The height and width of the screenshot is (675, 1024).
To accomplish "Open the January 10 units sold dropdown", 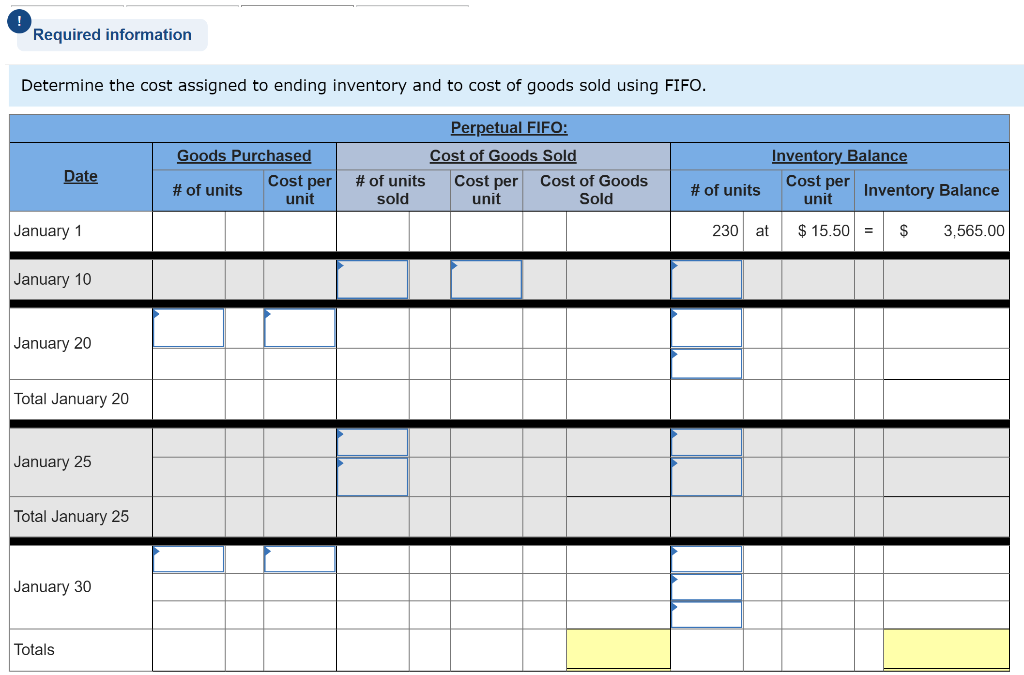I will (372, 279).
